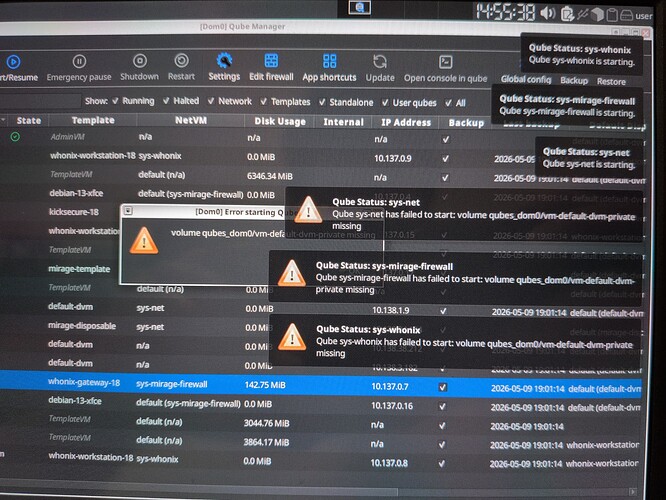Click the taskbar window thumbnail icon at top
Viewport: 666px width, 500px height.
tap(359, 7)
